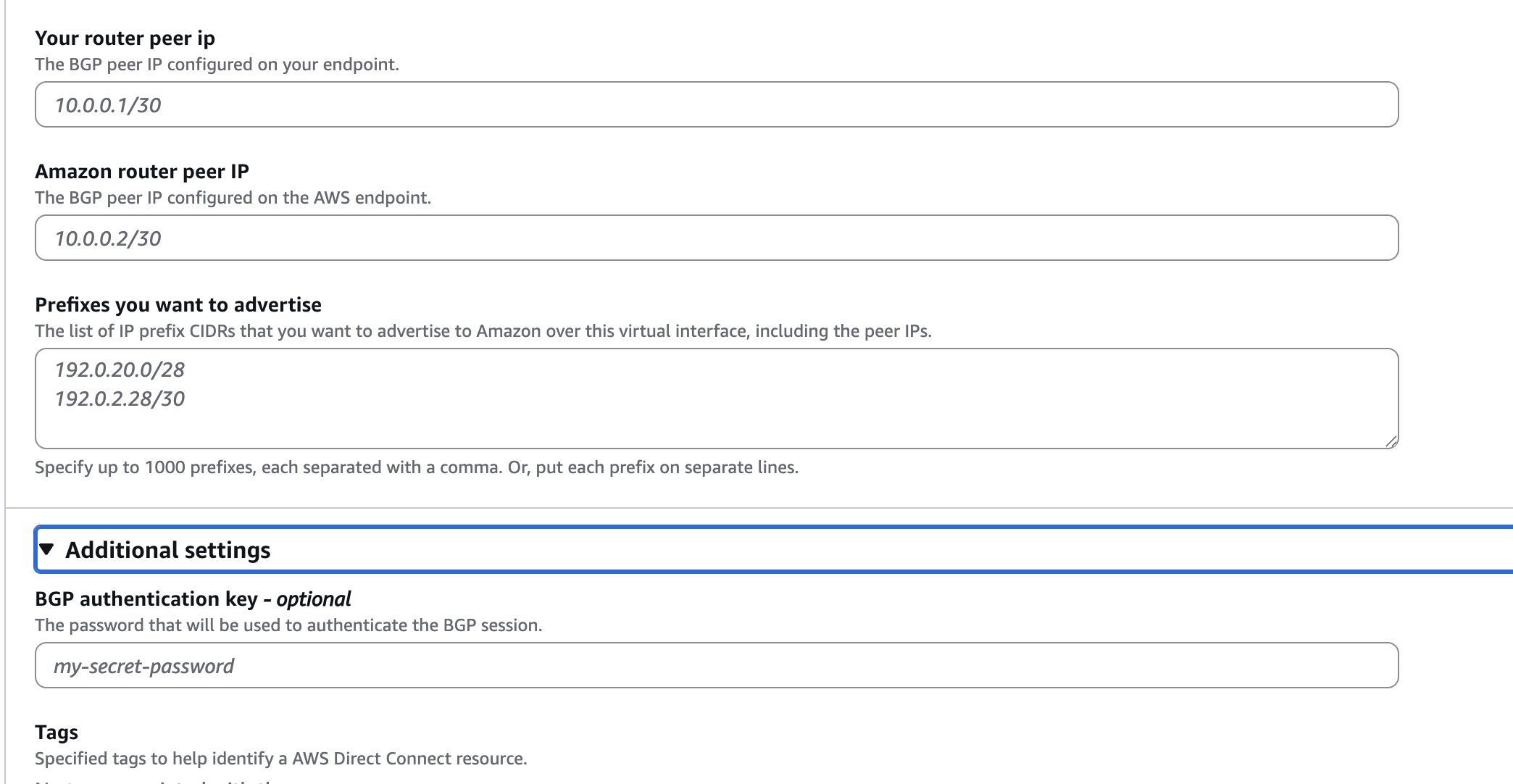The width and height of the screenshot is (1513, 784).
Task: Collapse the Additional settings disclosure triangle
Action: pos(47,550)
